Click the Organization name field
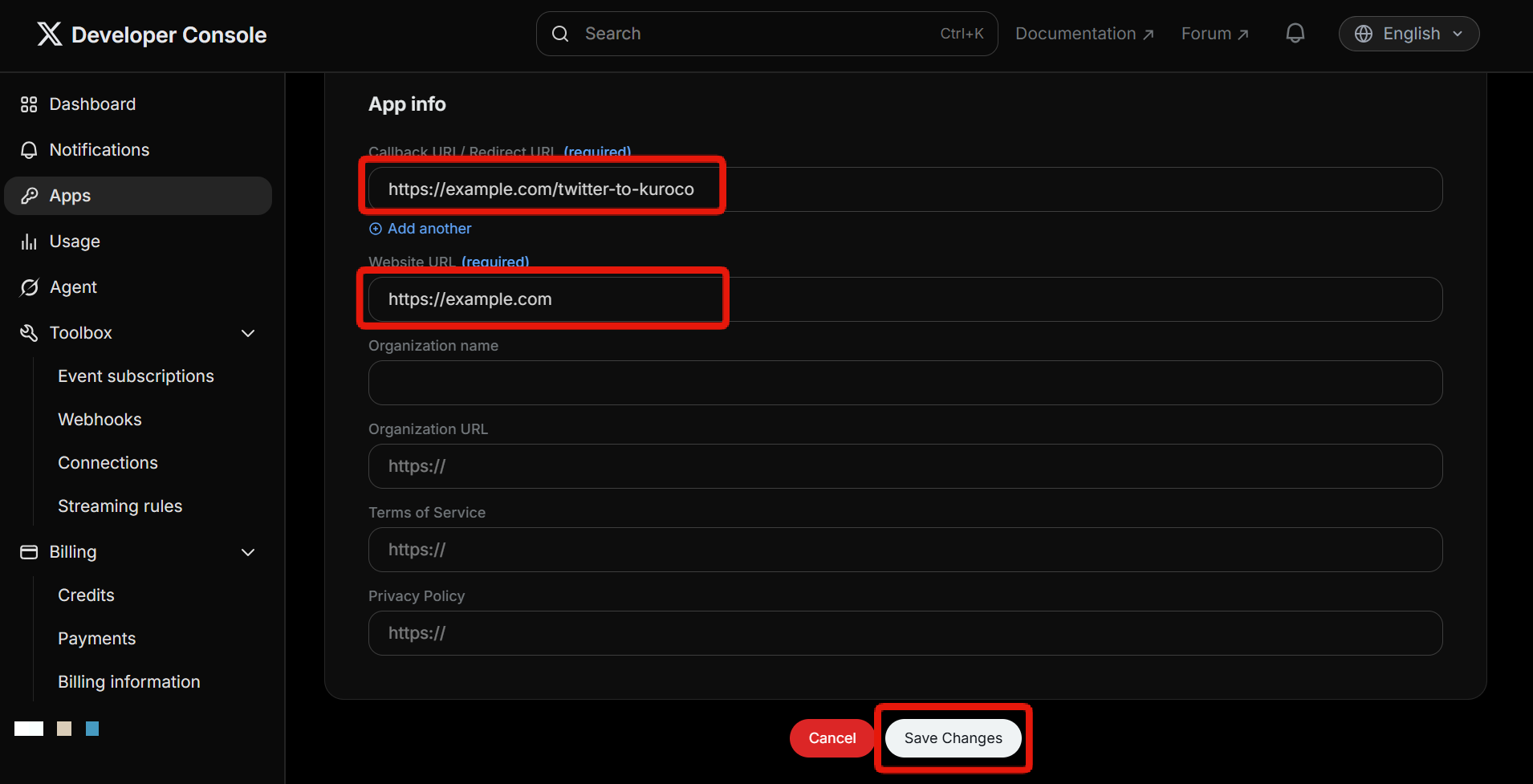The height and width of the screenshot is (784, 1533). (905, 383)
